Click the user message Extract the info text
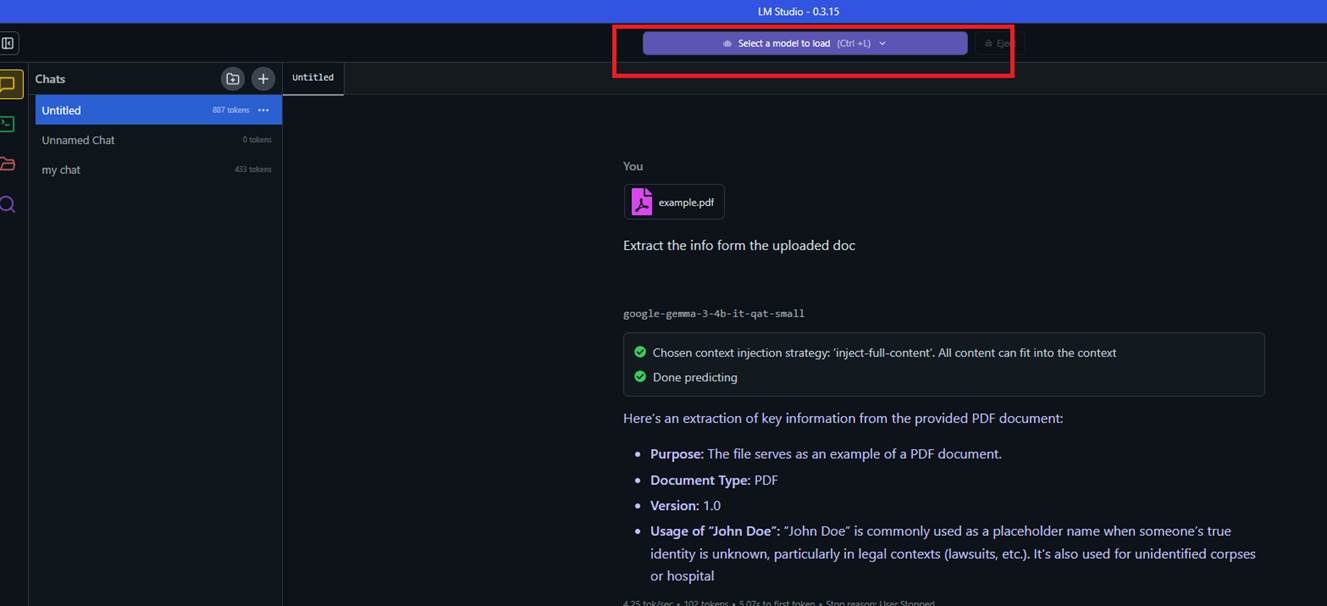 point(739,245)
